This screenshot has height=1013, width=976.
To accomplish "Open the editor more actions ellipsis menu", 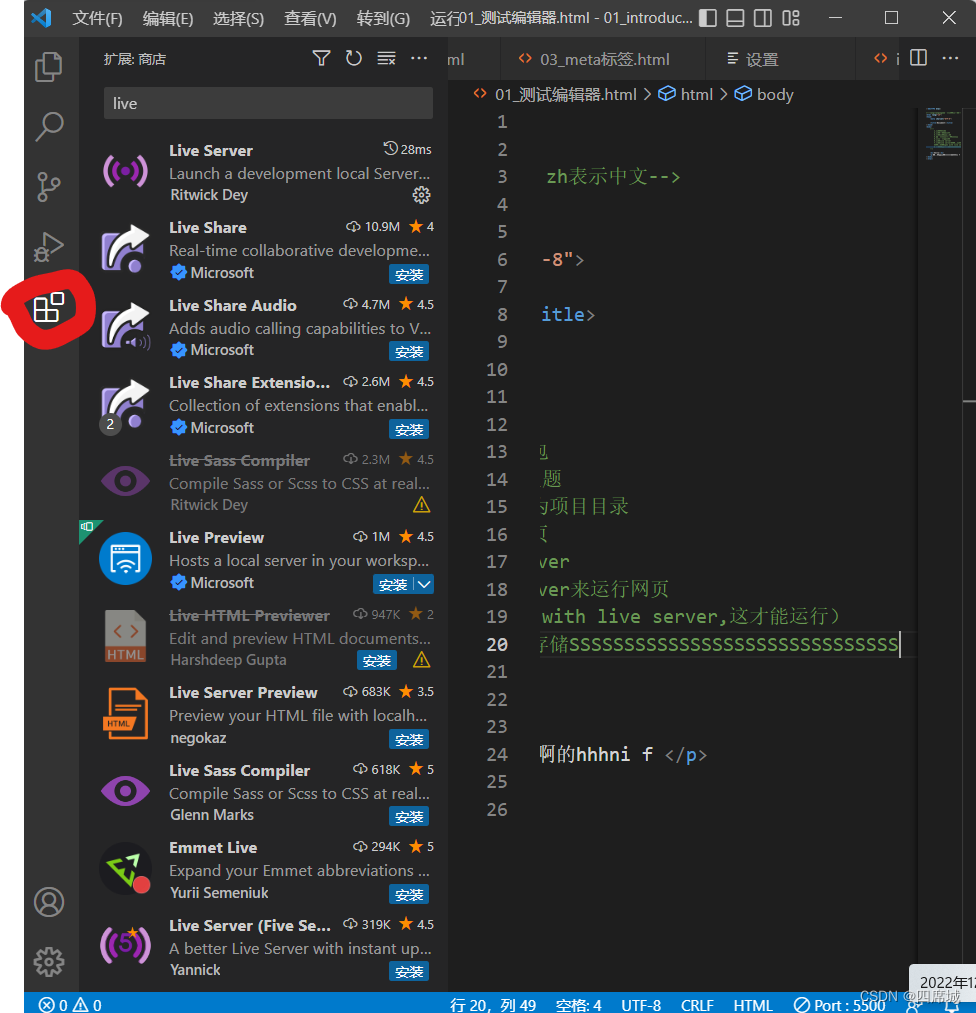I will [950, 58].
